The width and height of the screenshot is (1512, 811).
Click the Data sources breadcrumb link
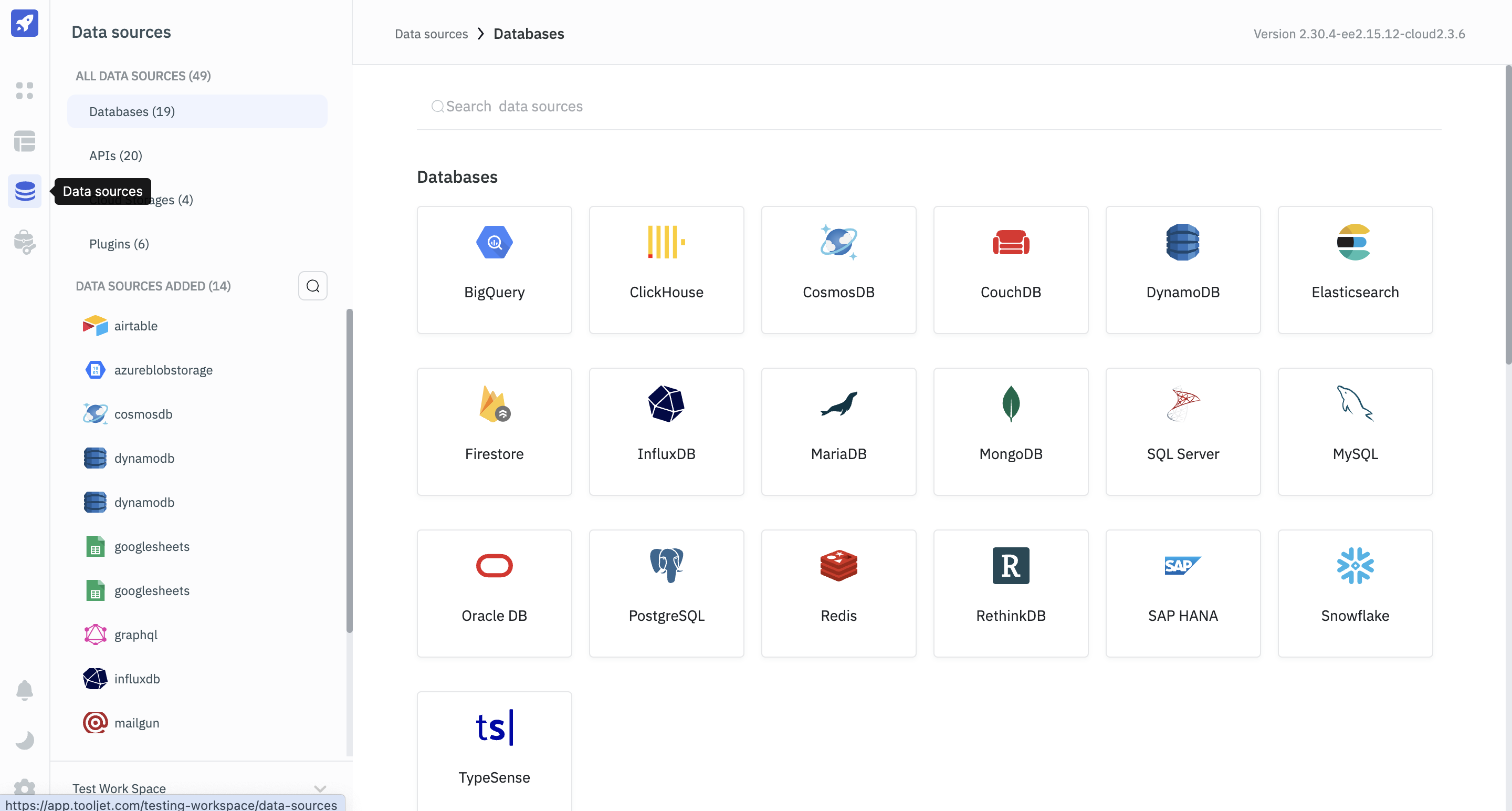pos(431,34)
